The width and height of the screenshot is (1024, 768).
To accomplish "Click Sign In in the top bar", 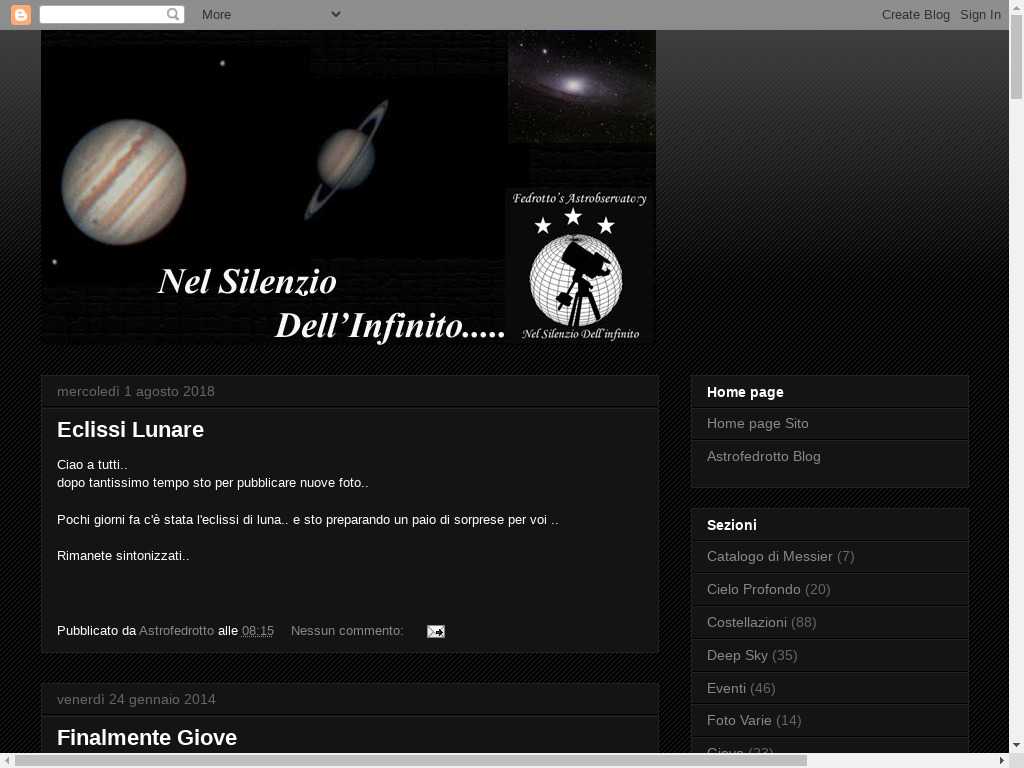I will (980, 14).
